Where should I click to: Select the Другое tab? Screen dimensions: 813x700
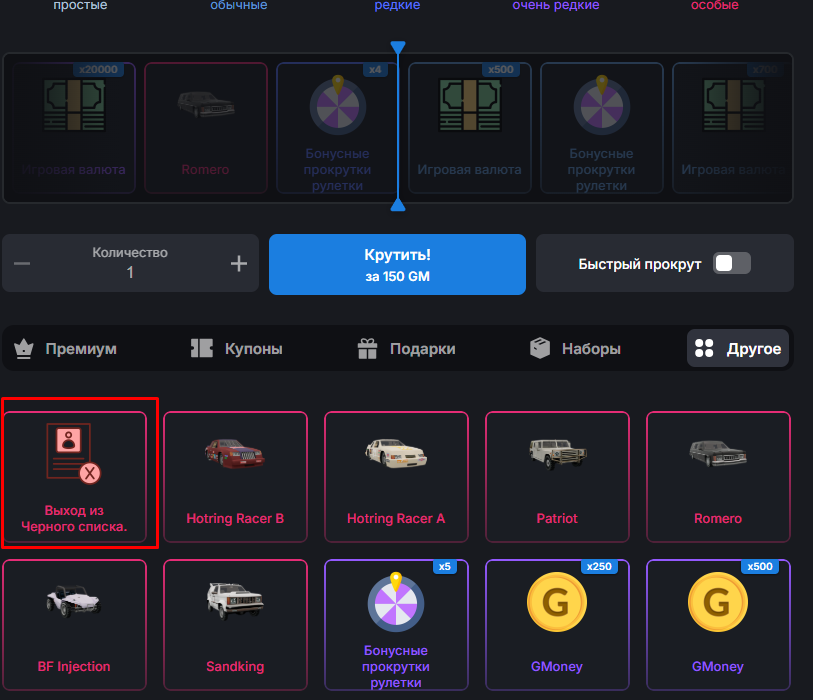coord(738,348)
